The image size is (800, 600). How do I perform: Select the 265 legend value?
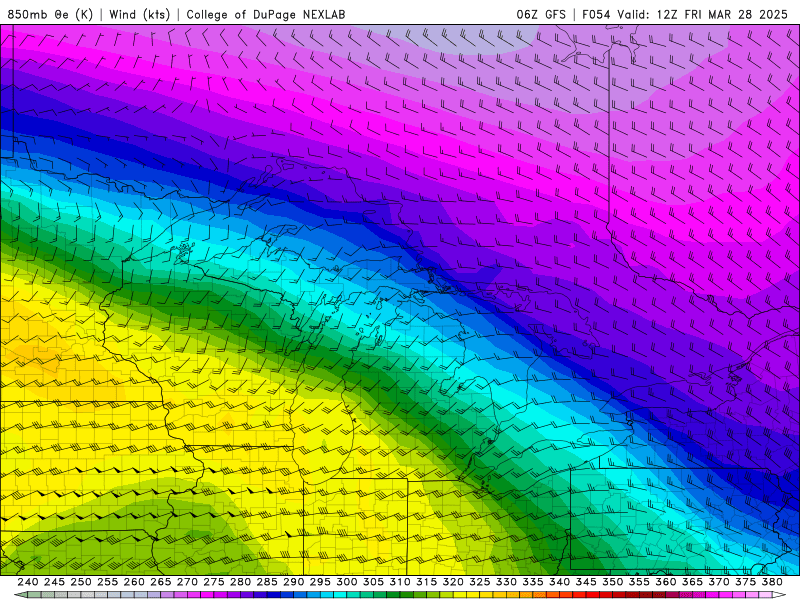click(161, 582)
